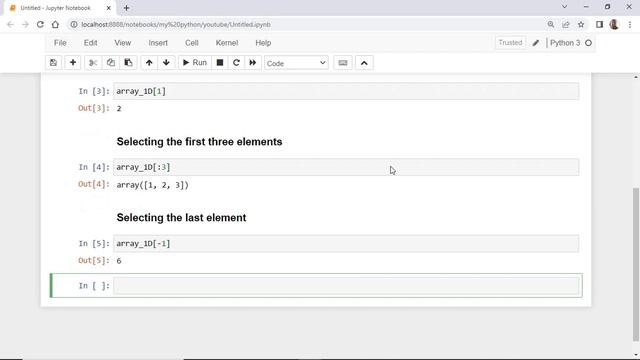Select the array_1D[:3] code cell
Screen dimensions: 640x360
click(x=346, y=167)
